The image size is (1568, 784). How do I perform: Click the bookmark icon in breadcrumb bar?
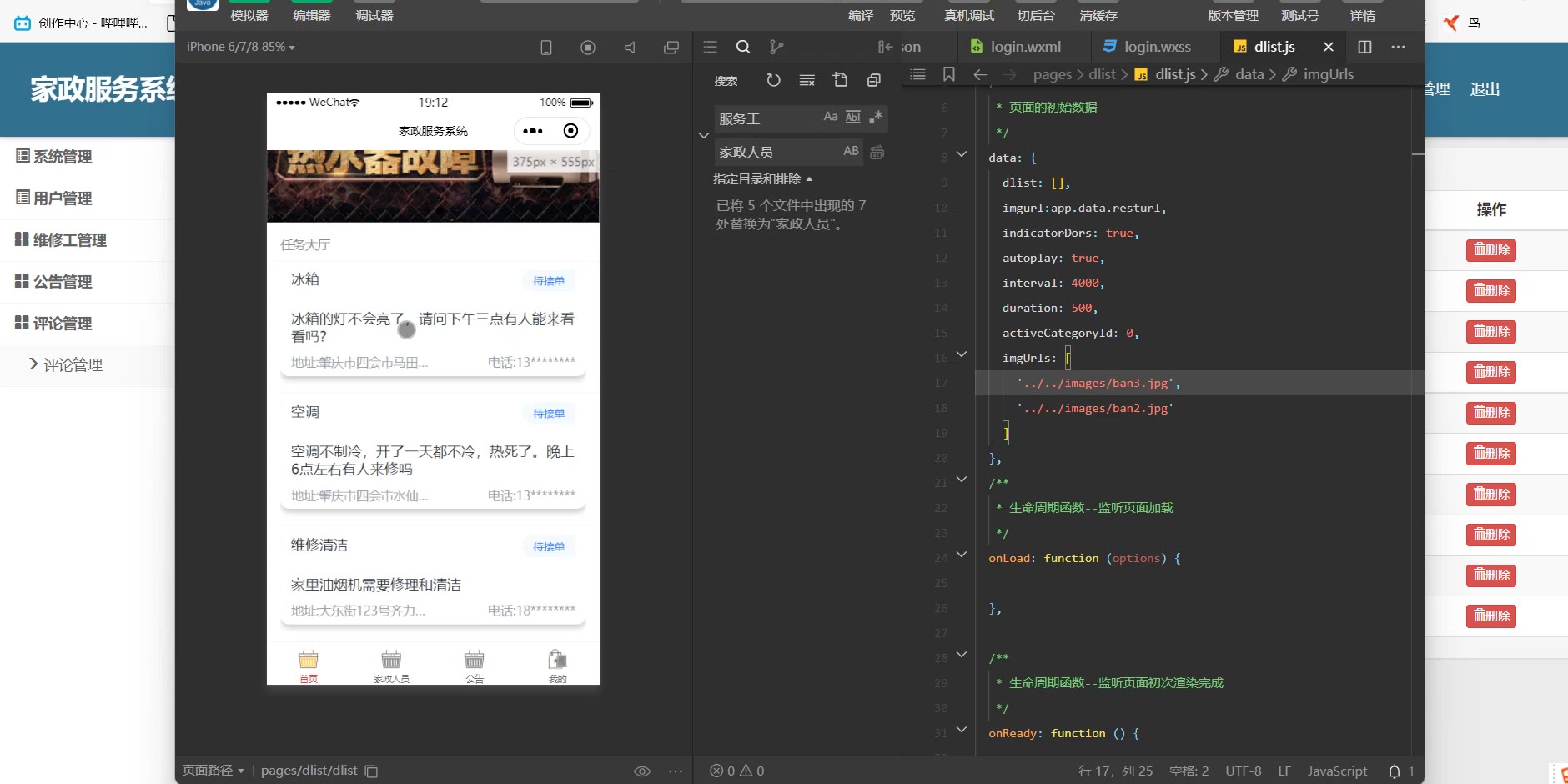pyautogui.click(x=948, y=74)
